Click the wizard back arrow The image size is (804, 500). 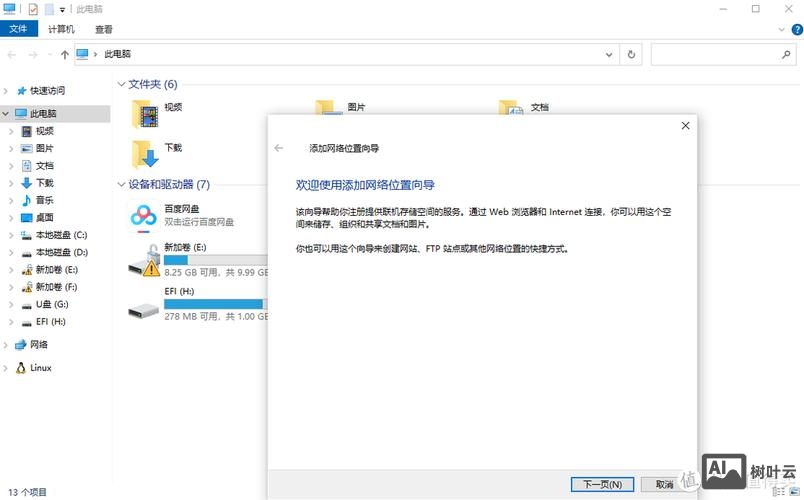pyautogui.click(x=278, y=148)
